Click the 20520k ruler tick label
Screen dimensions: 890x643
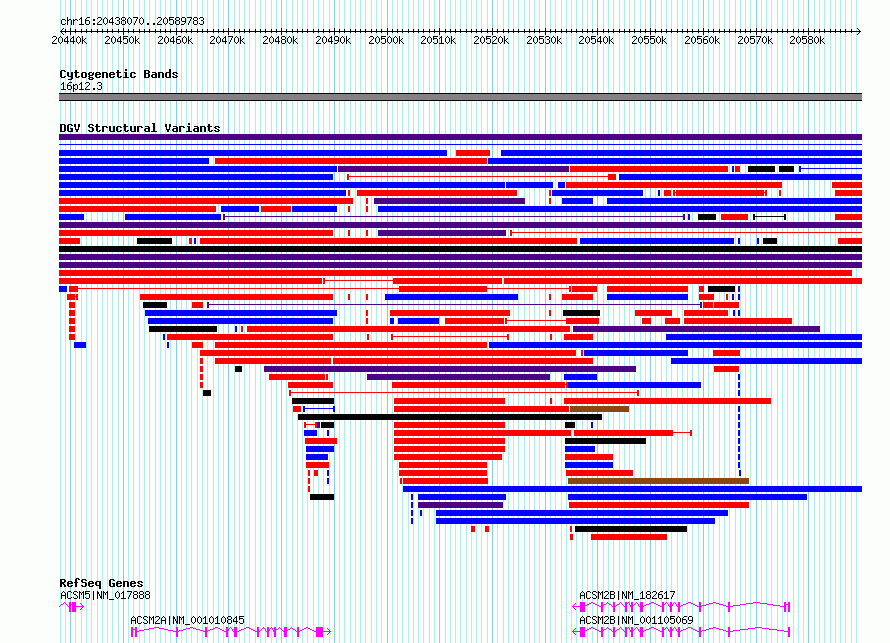(x=491, y=40)
